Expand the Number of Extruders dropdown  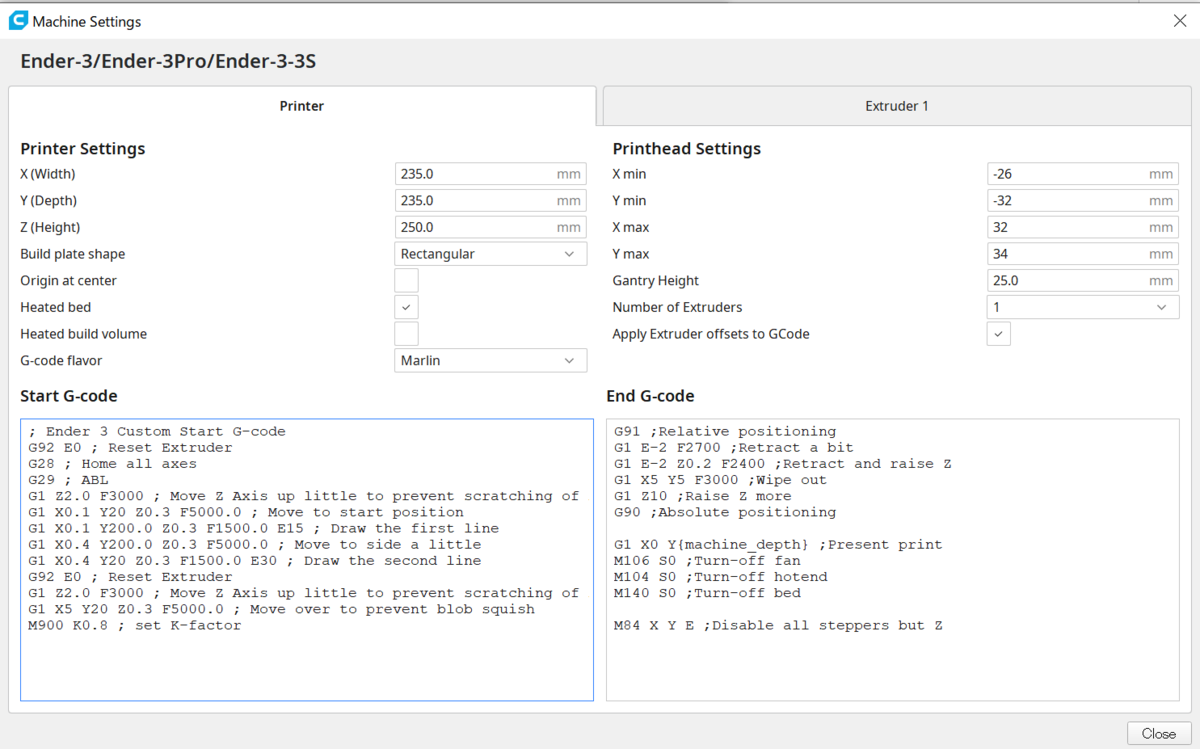tap(1082, 307)
